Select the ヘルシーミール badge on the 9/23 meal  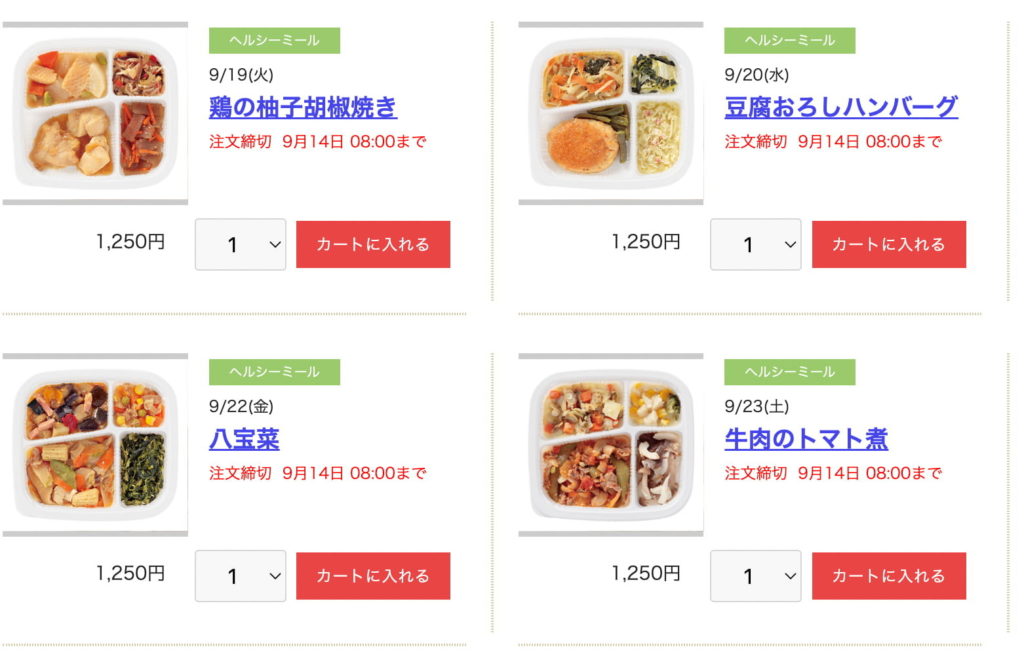[x=790, y=372]
